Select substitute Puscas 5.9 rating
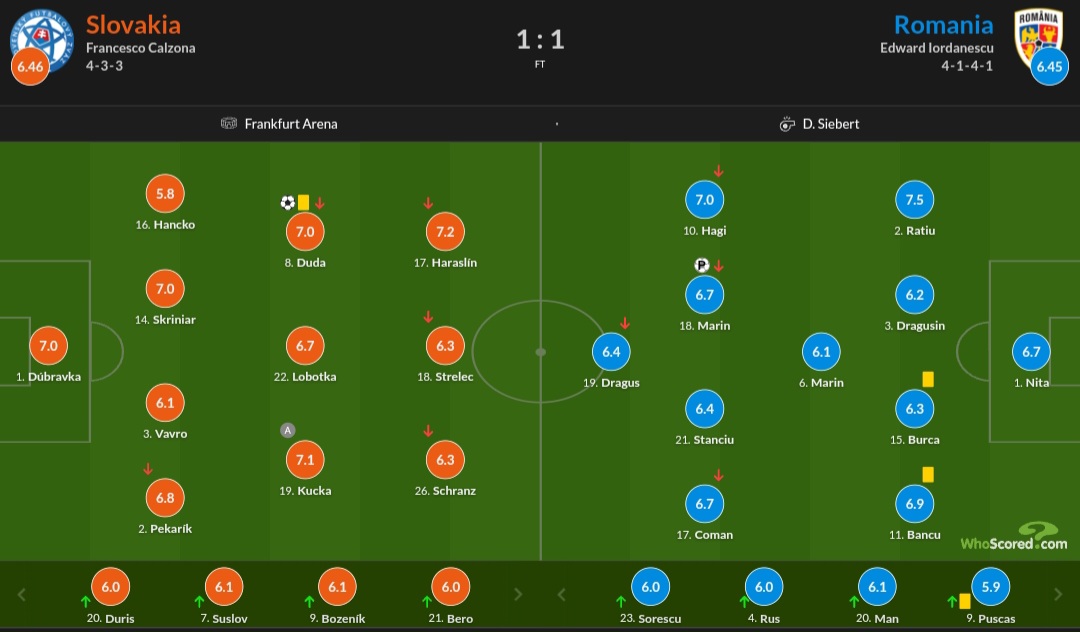1080x632 pixels. (990, 587)
